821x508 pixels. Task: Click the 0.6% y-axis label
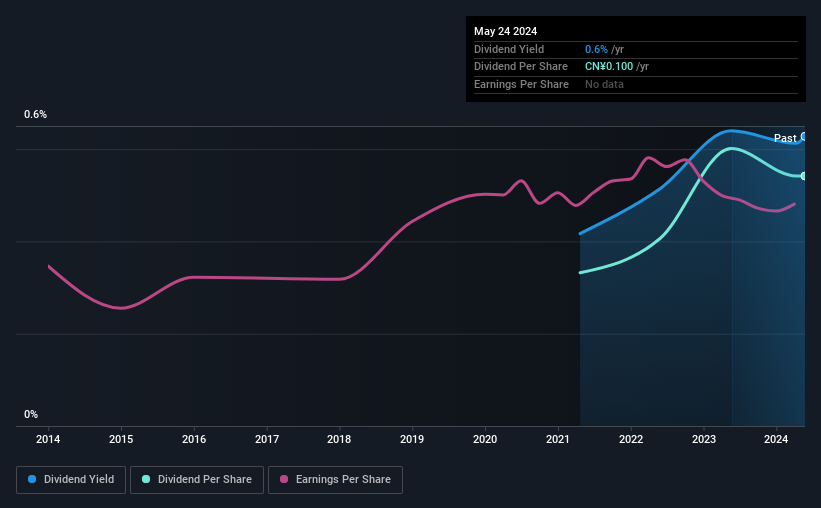[x=36, y=114]
